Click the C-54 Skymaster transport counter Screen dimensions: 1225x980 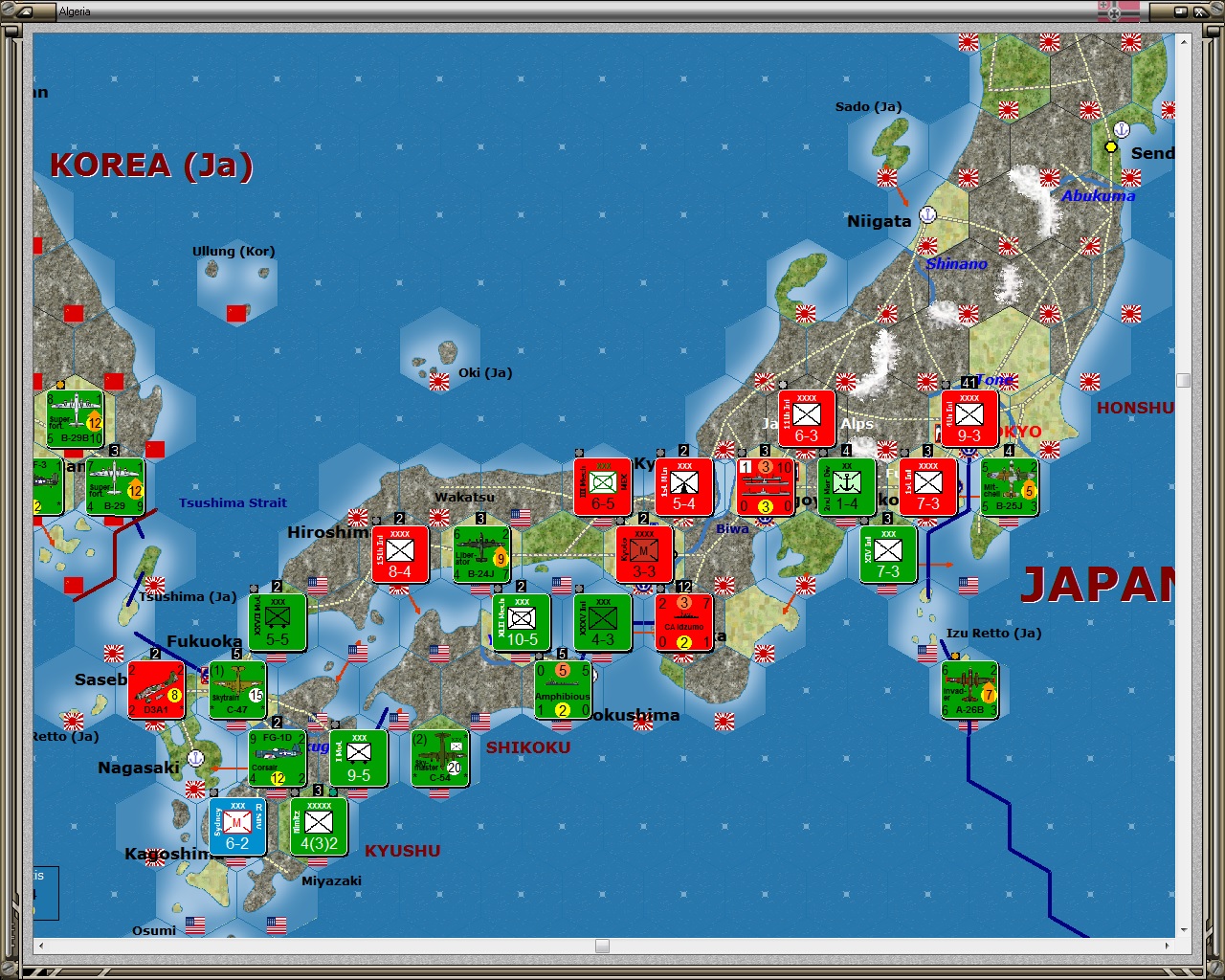[440, 758]
